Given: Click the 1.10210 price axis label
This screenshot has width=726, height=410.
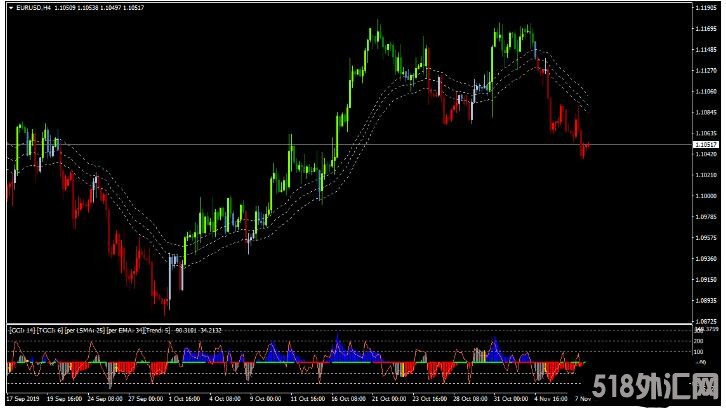Looking at the screenshot, I should point(706,175).
